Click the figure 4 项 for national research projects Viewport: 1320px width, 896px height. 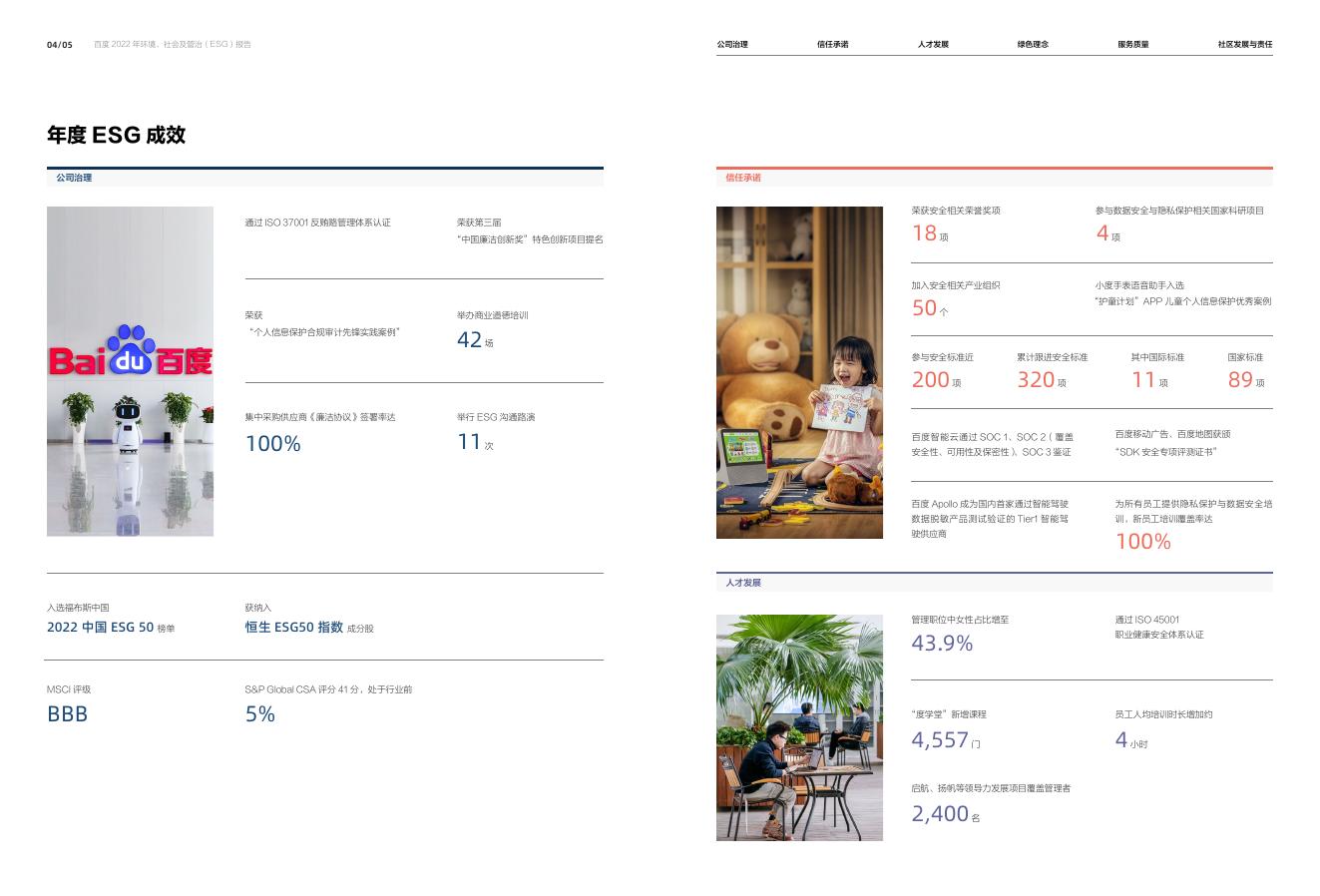tap(1108, 233)
